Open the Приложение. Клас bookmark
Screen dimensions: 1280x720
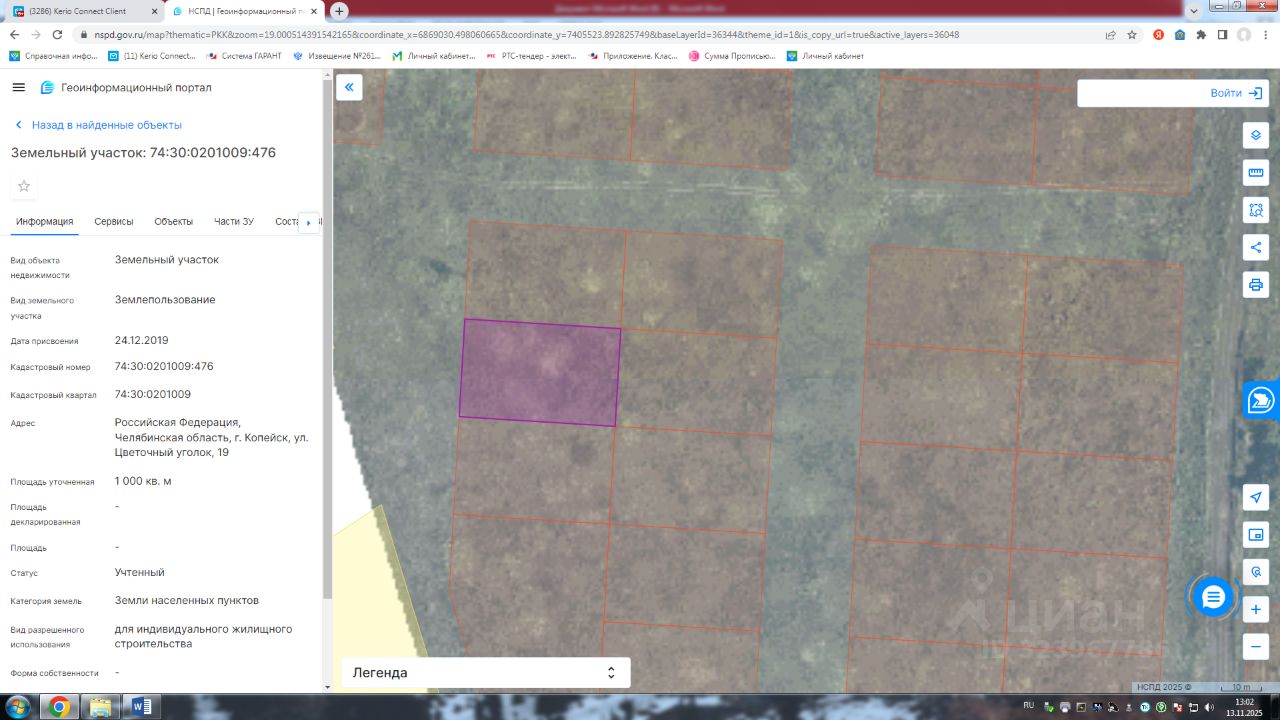click(x=633, y=56)
